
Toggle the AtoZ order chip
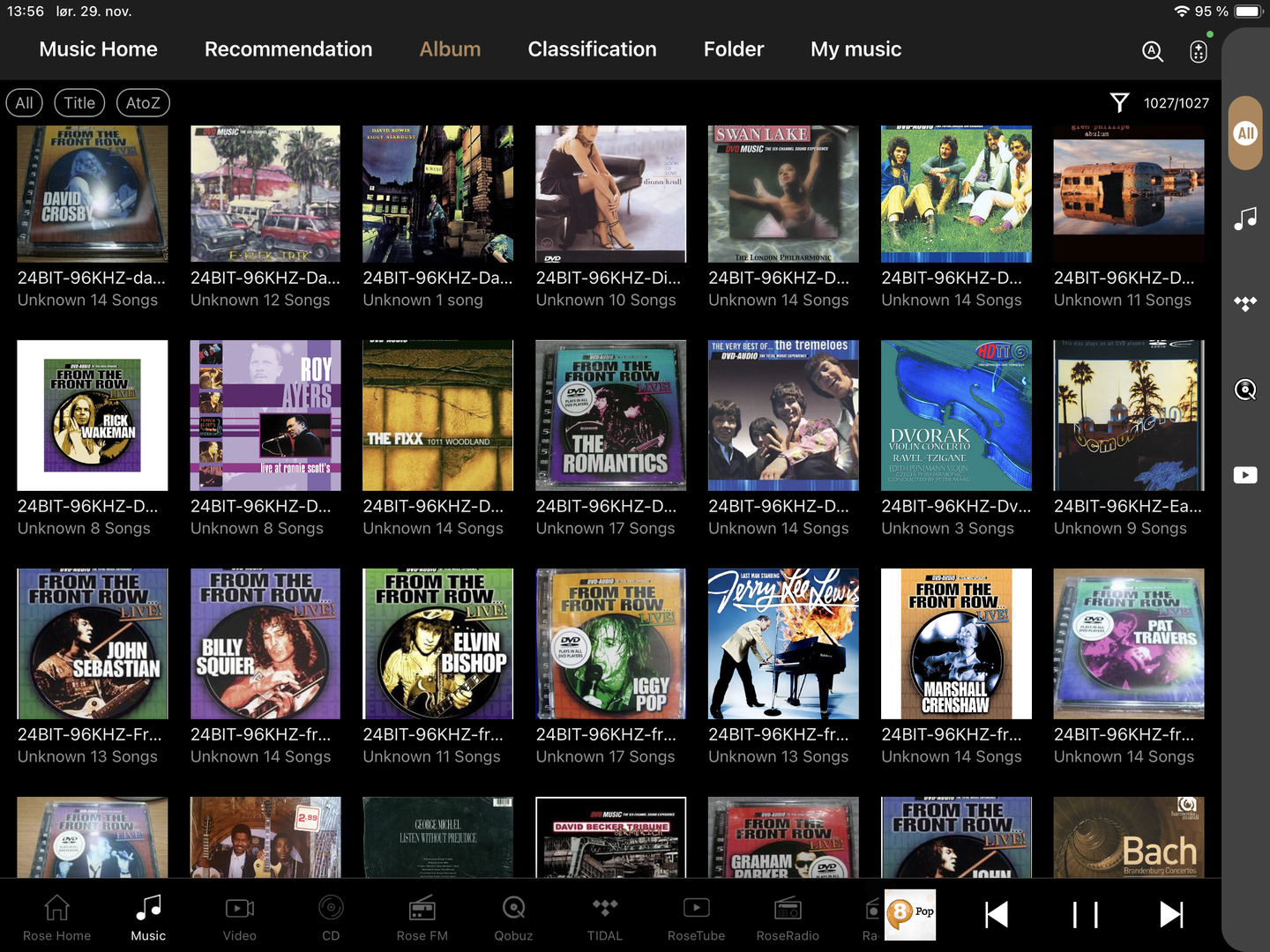coord(143,103)
